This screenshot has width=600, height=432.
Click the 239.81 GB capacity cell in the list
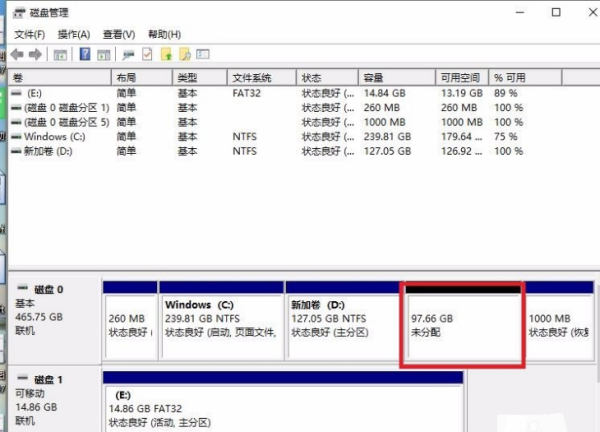[387, 137]
